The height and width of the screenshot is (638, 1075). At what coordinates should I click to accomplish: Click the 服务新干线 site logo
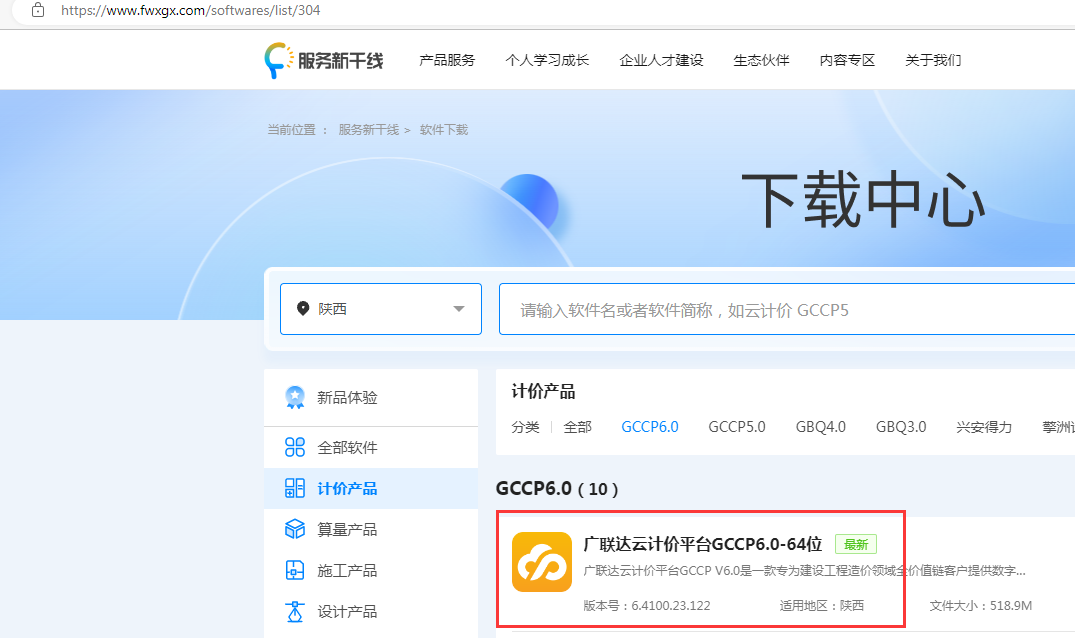(x=324, y=60)
